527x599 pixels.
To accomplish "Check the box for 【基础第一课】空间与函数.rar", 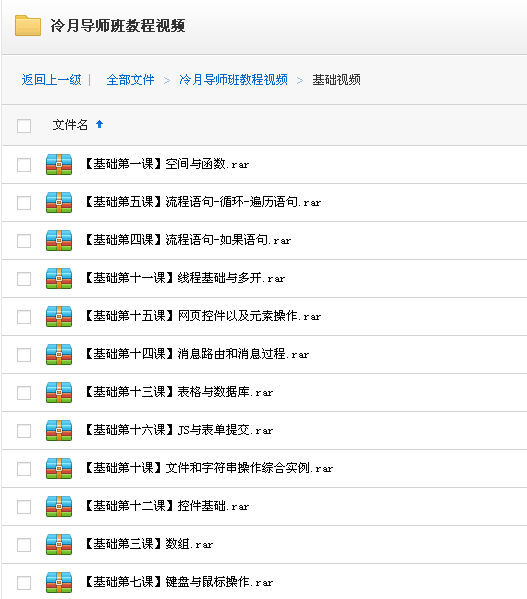I will [24, 165].
